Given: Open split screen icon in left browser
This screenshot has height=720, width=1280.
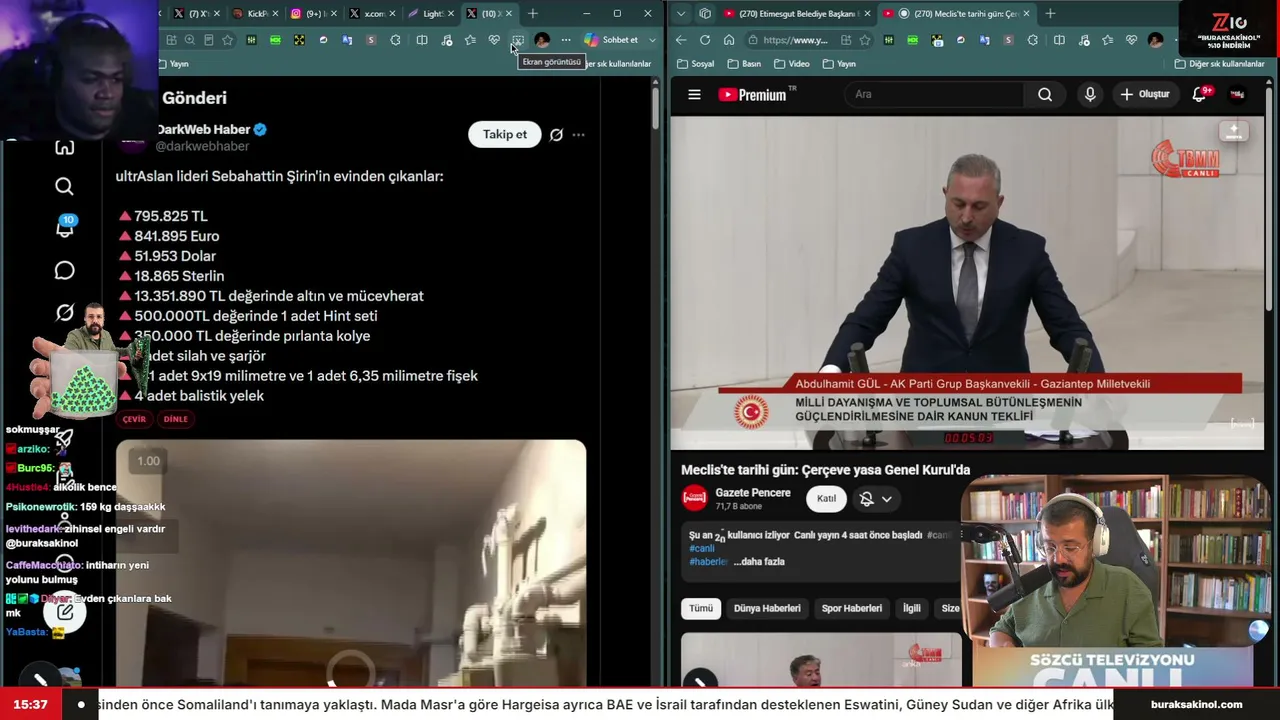Looking at the screenshot, I should pos(422,40).
